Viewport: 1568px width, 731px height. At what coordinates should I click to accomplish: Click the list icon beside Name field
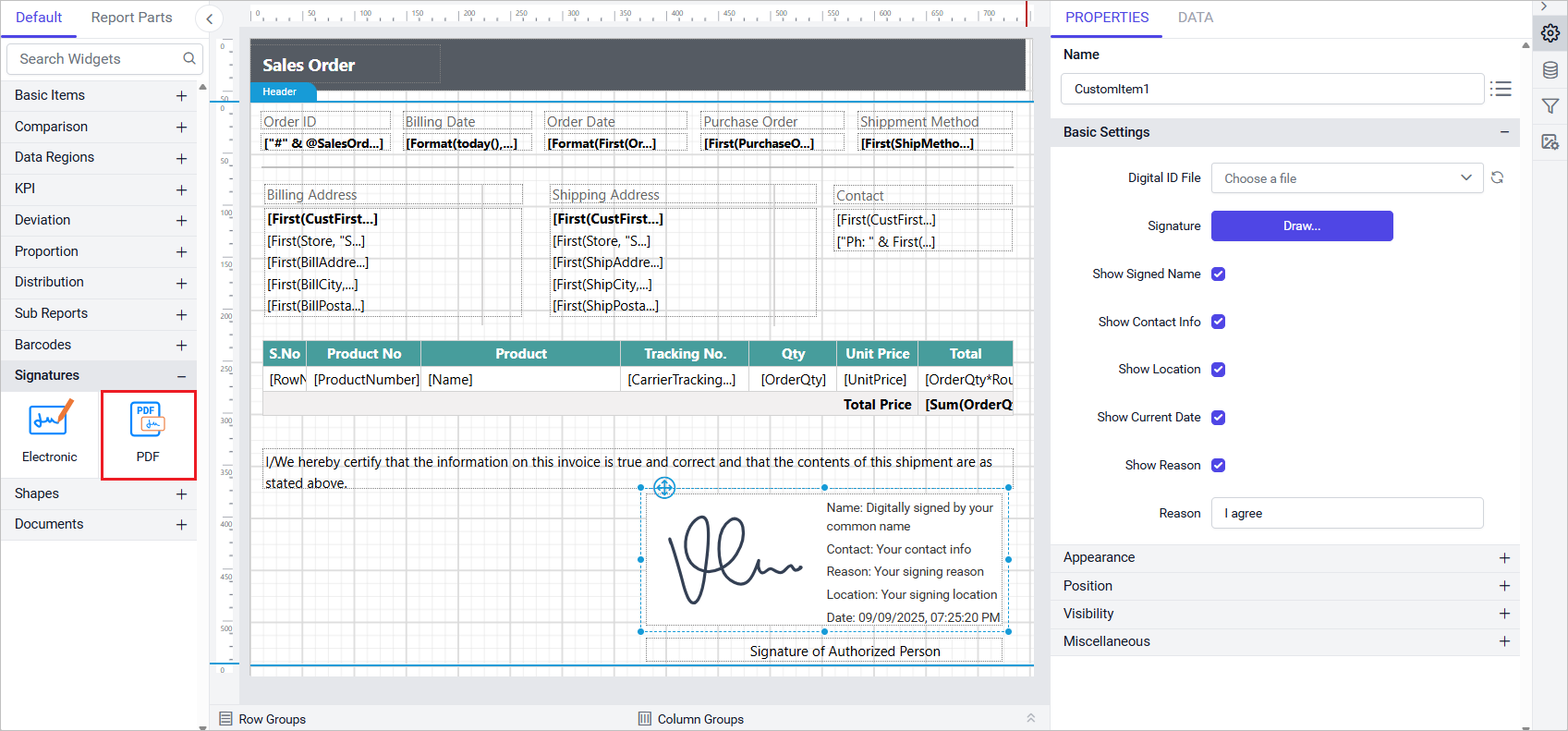[1501, 89]
